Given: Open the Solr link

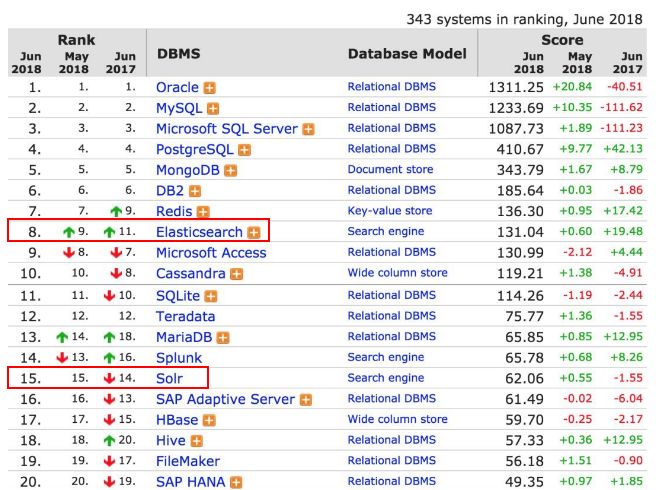Looking at the screenshot, I should tap(169, 378).
